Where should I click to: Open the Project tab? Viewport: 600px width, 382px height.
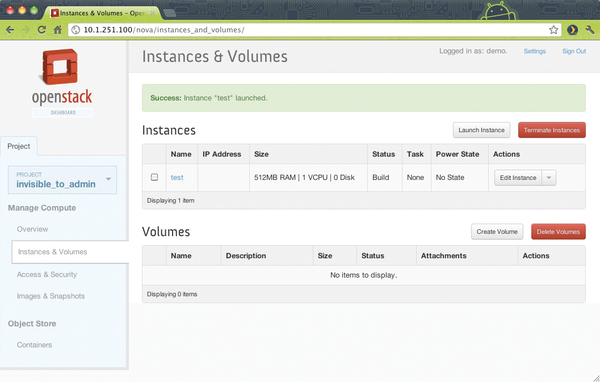pyautogui.click(x=19, y=146)
